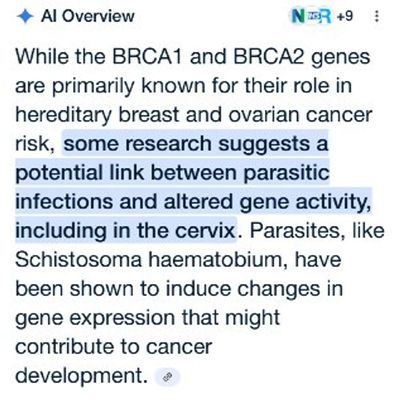400x404 pixels.
Task: Open the link chip icon after development
Action: click(168, 377)
